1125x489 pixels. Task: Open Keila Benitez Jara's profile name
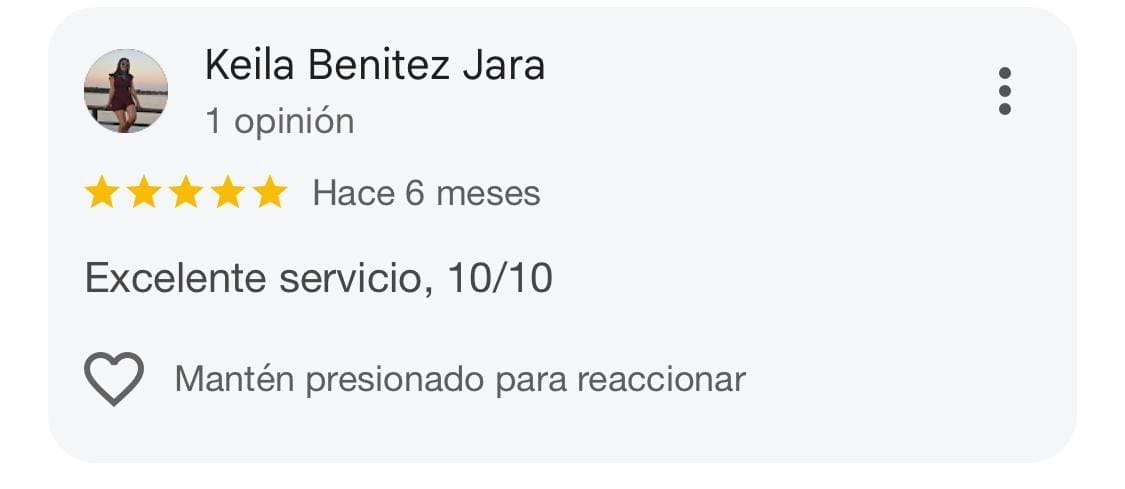374,66
